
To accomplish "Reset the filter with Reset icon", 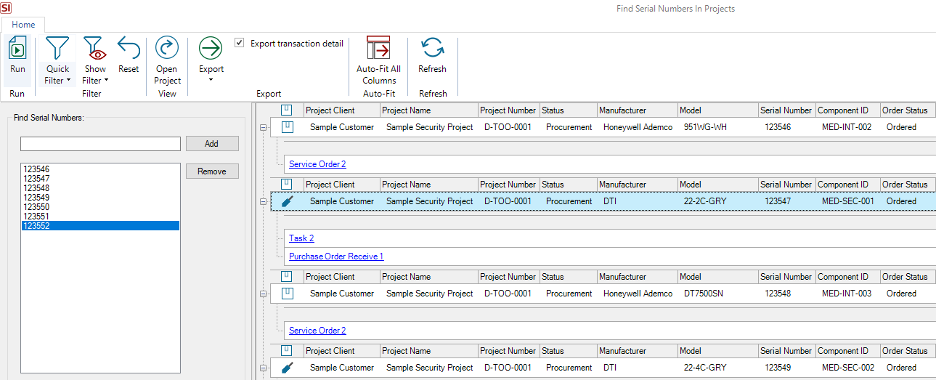I will pyautogui.click(x=128, y=48).
